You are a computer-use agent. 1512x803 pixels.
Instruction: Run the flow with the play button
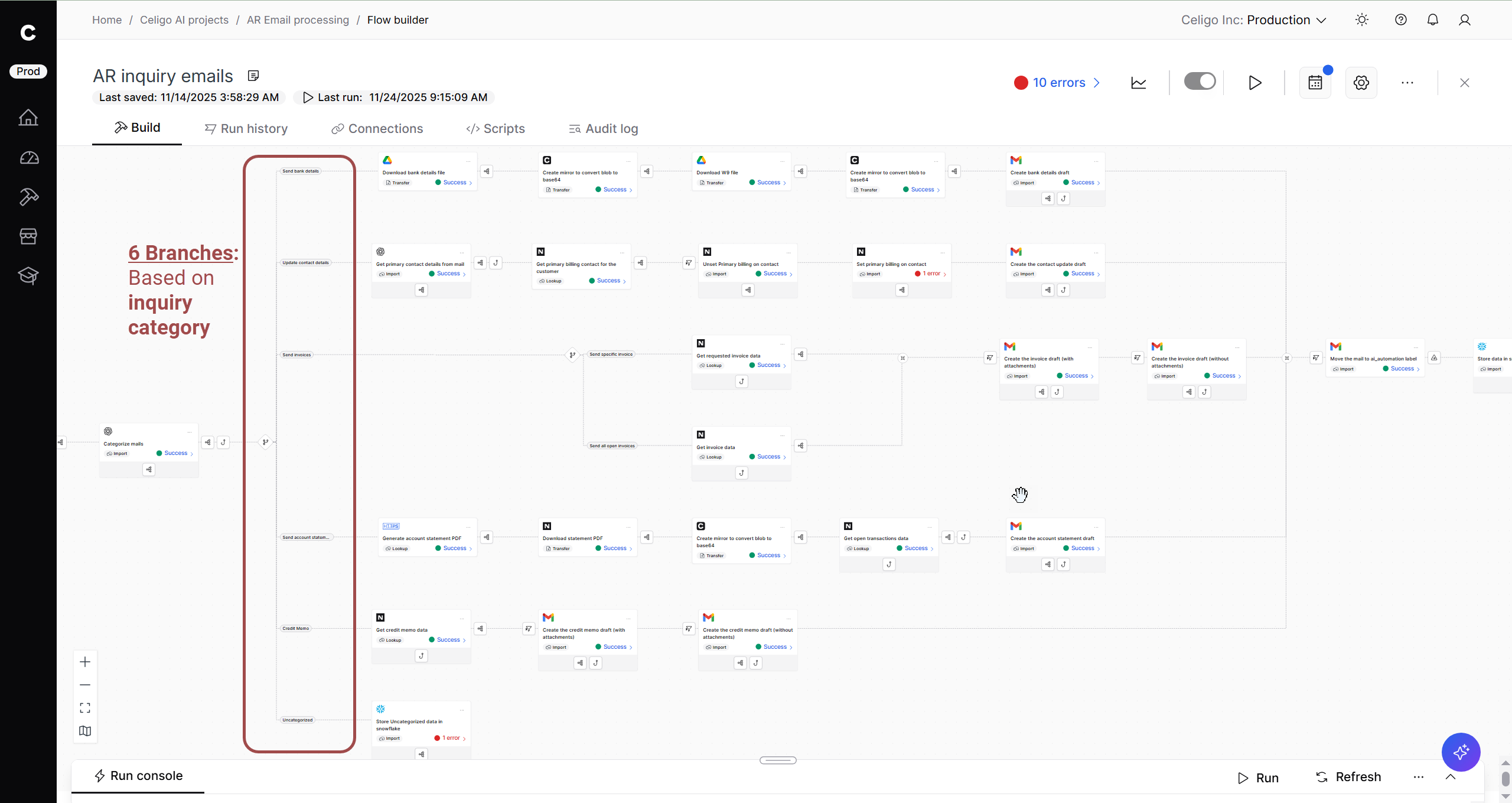[1254, 83]
